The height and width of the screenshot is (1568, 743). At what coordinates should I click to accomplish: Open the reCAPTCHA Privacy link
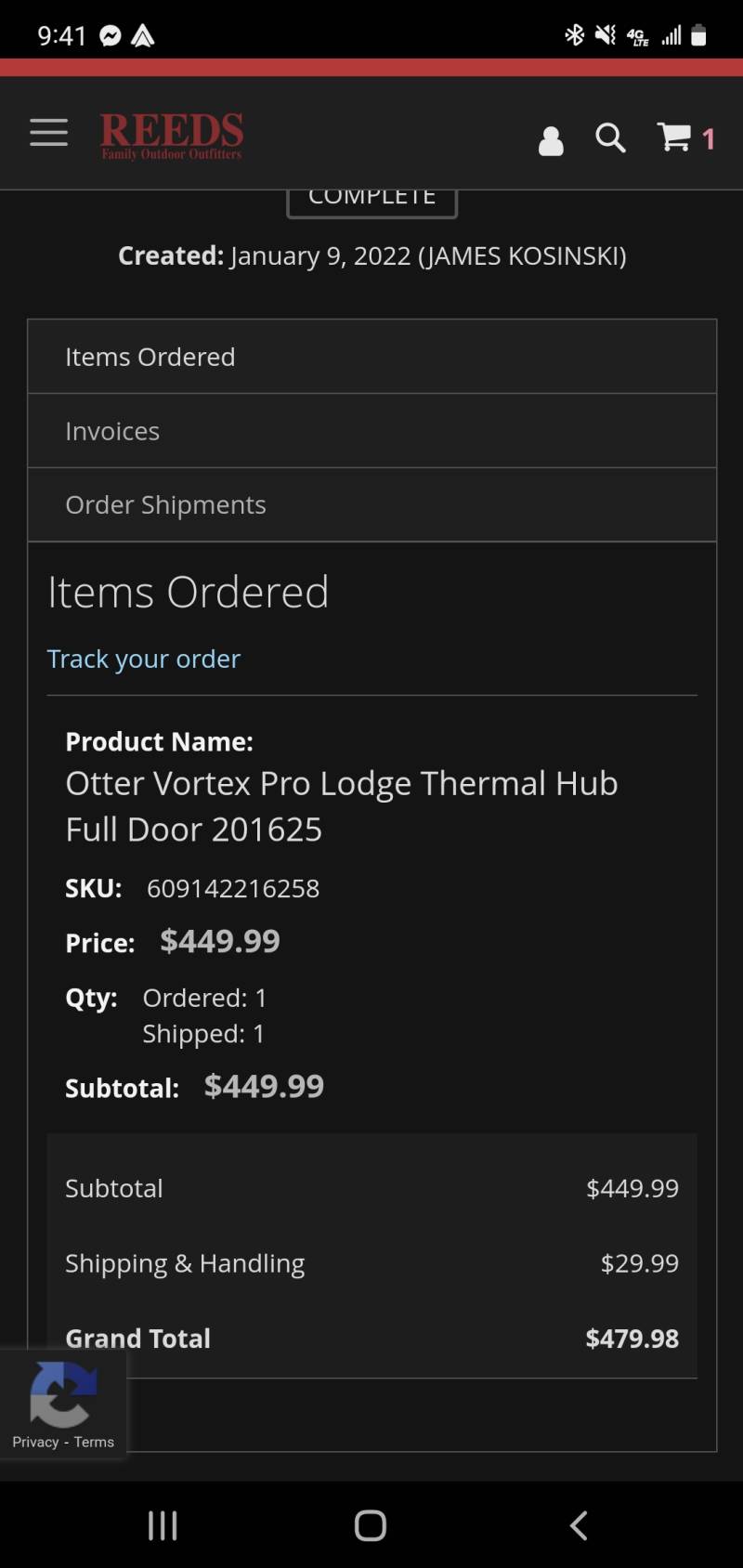35,1442
